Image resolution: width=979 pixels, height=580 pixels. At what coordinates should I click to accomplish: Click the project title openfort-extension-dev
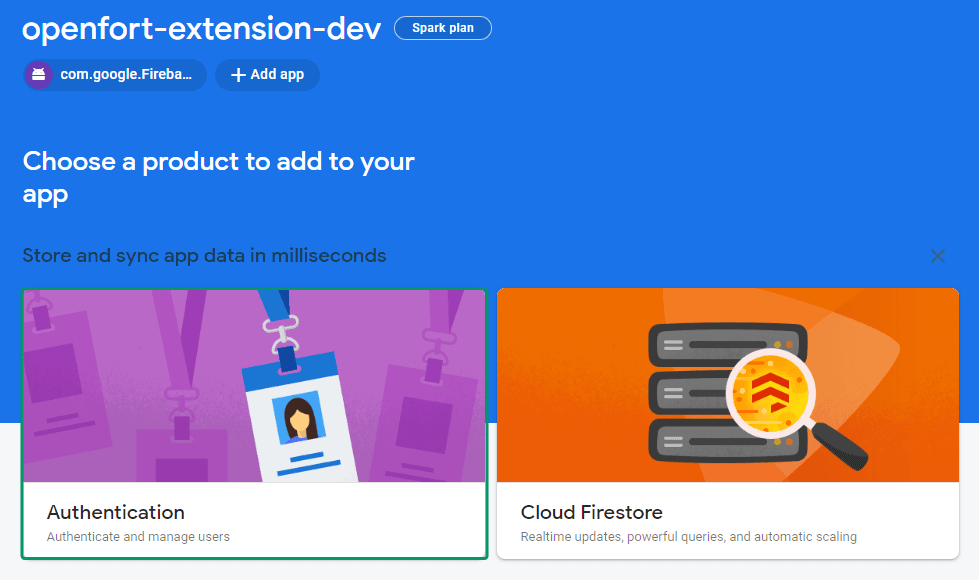[x=200, y=28]
